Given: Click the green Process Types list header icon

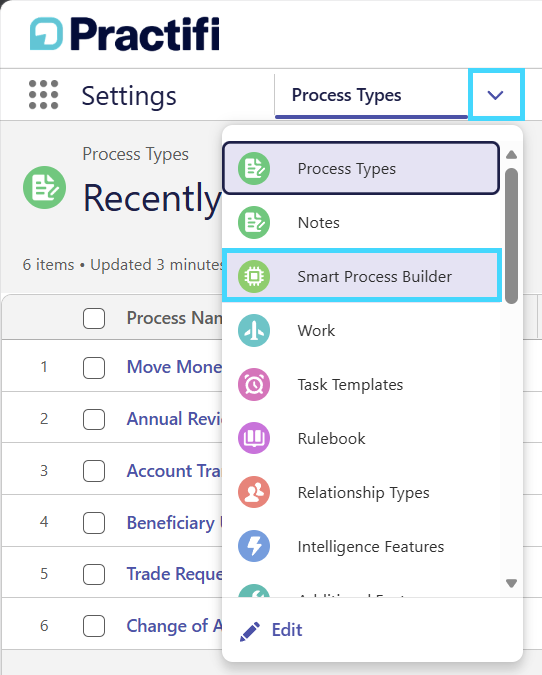Looking at the screenshot, I should tap(44, 188).
